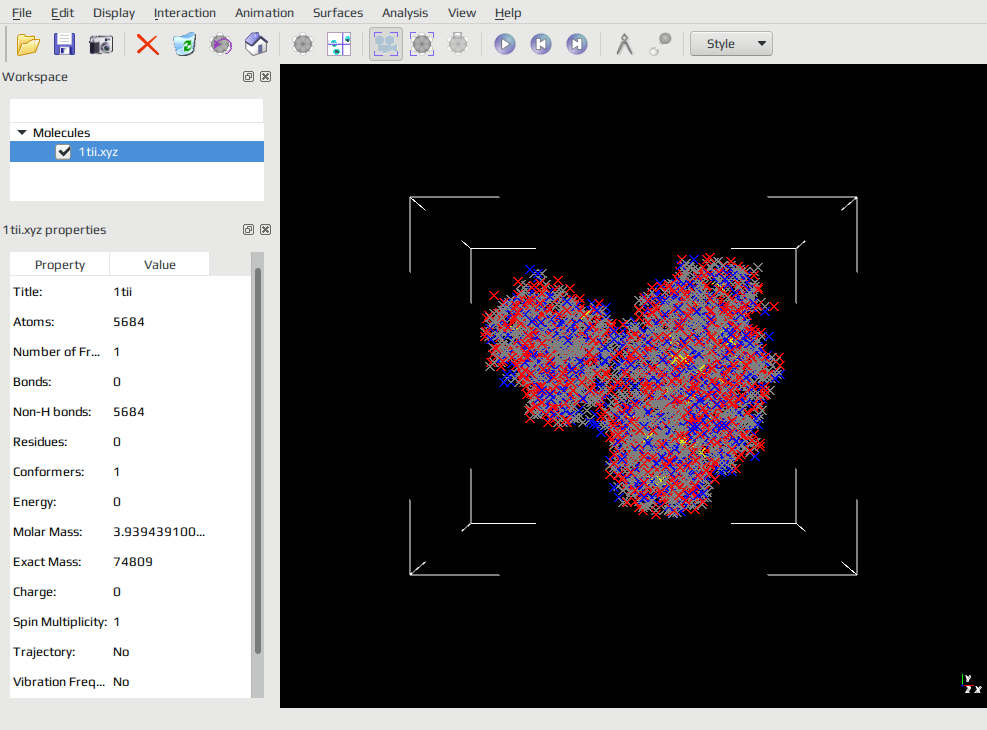Click the highlighted two-atom selection frame icon
The width and height of the screenshot is (987, 730).
coord(386,44)
